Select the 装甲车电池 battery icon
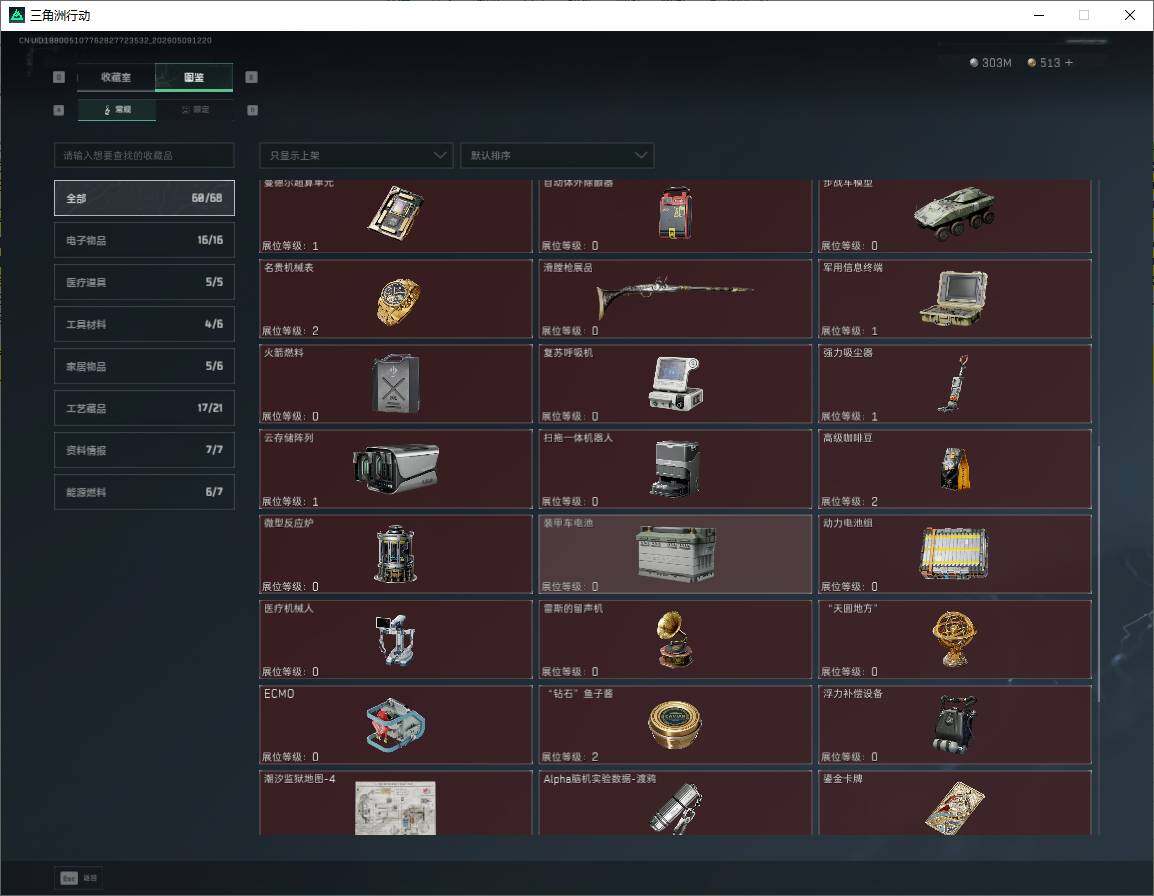This screenshot has width=1154, height=896. 676,554
